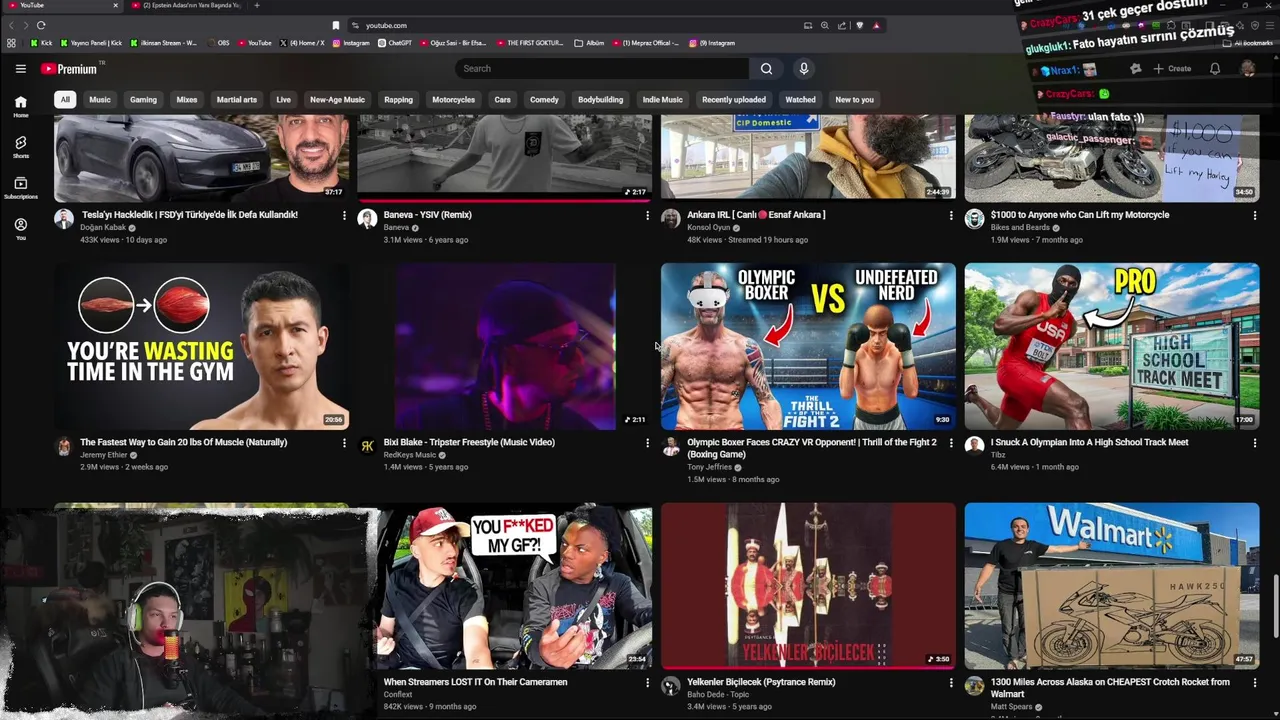1280x720 pixels.
Task: Open options for High School Track video
Action: click(x=1255, y=442)
